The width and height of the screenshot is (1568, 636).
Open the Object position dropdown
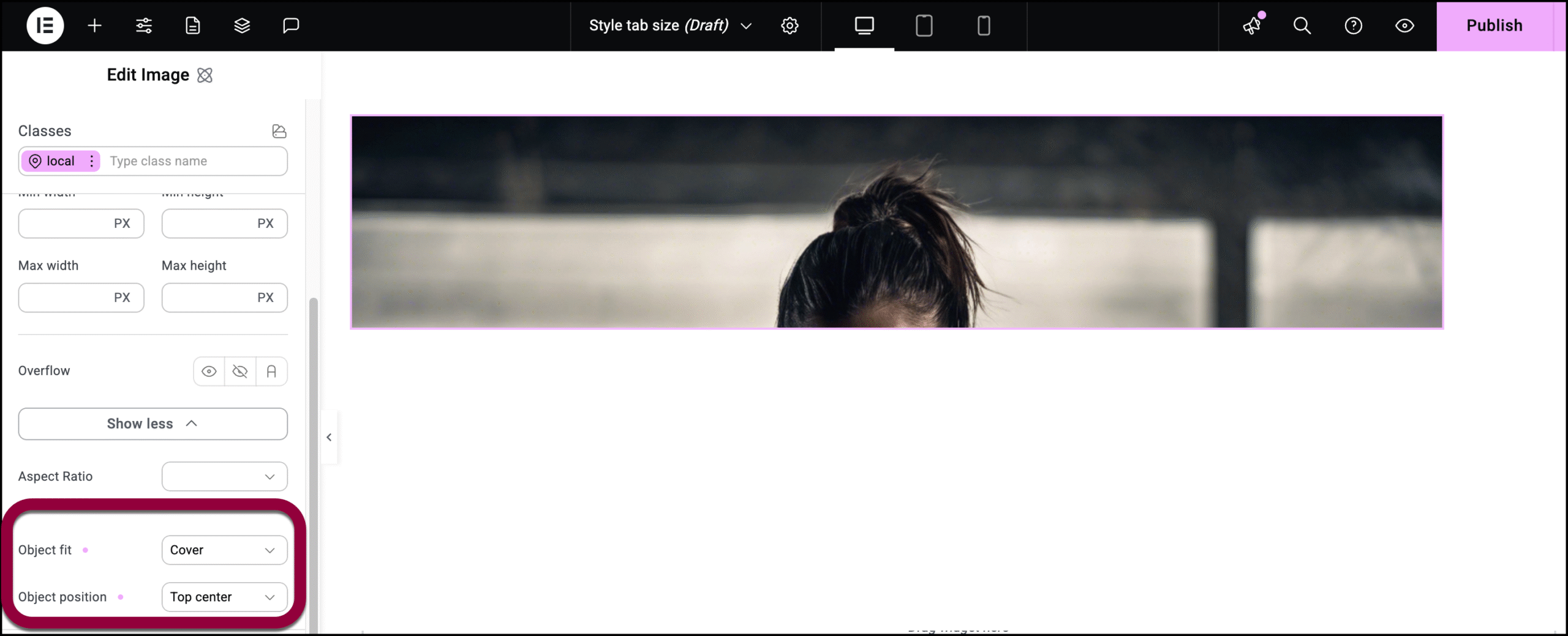click(x=224, y=597)
